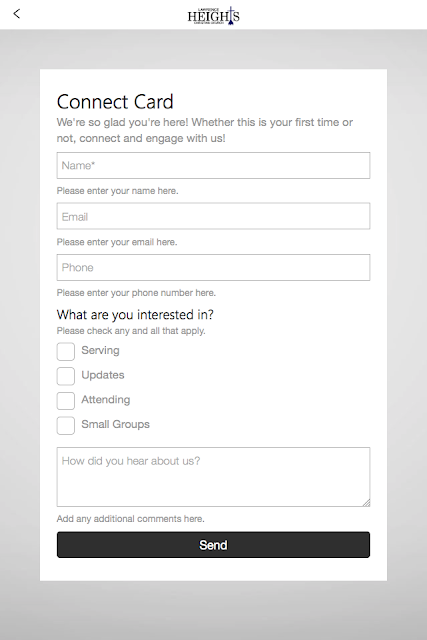This screenshot has width=427, height=640.
Task: Toggle the Small Groups checkbox
Action: pos(66,425)
